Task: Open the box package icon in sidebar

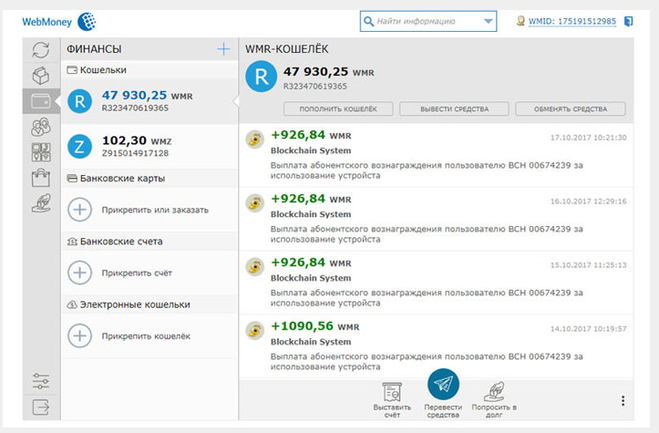Action: click(x=41, y=76)
